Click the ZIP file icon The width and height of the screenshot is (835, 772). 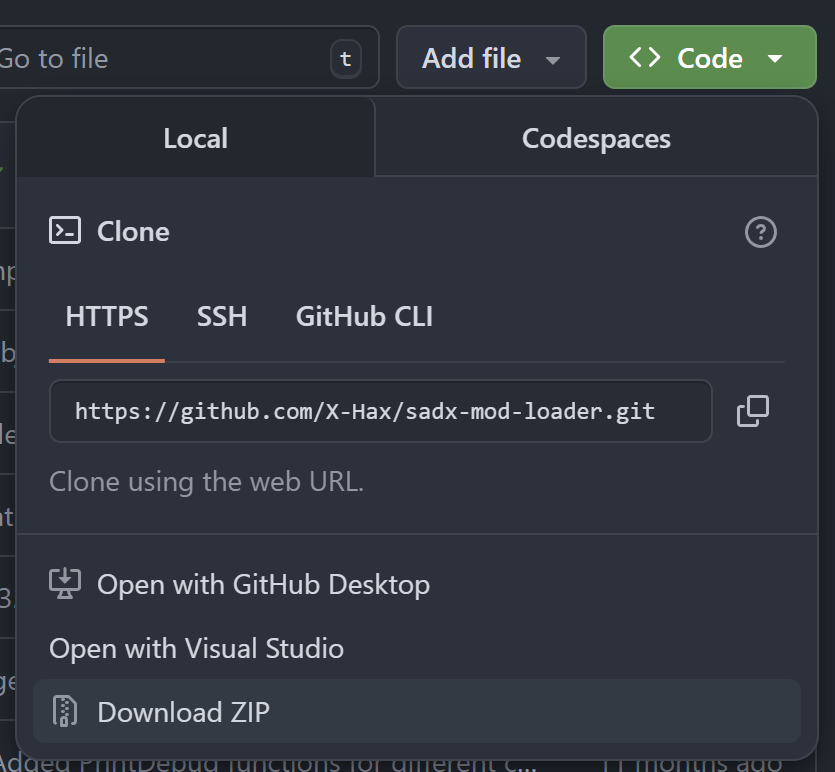coord(65,712)
